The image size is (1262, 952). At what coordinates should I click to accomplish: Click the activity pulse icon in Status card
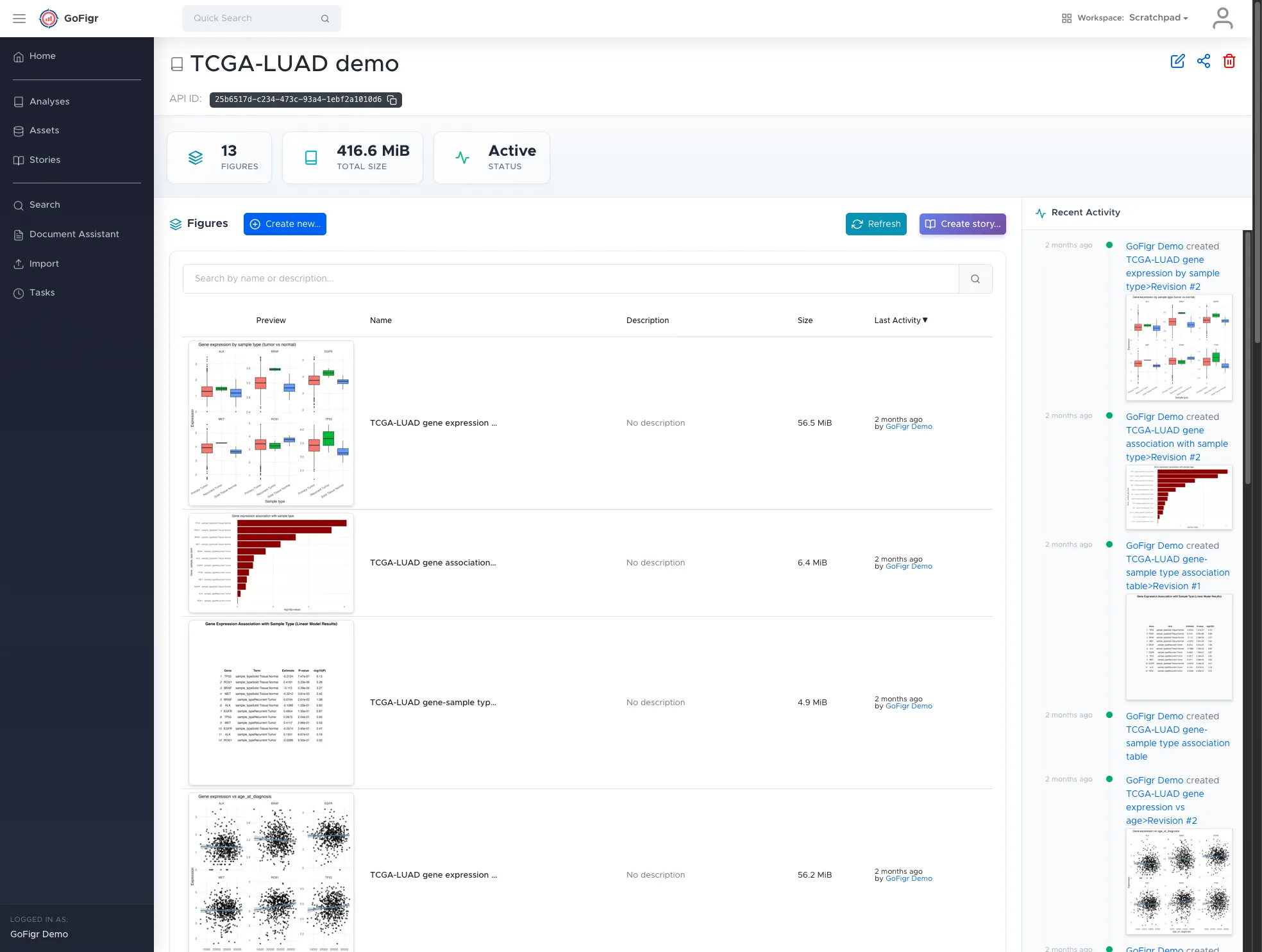tap(462, 158)
